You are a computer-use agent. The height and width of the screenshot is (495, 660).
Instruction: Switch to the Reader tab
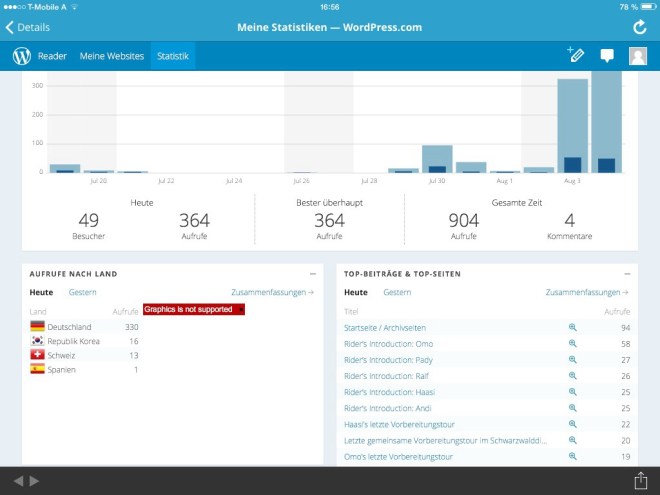point(52,56)
